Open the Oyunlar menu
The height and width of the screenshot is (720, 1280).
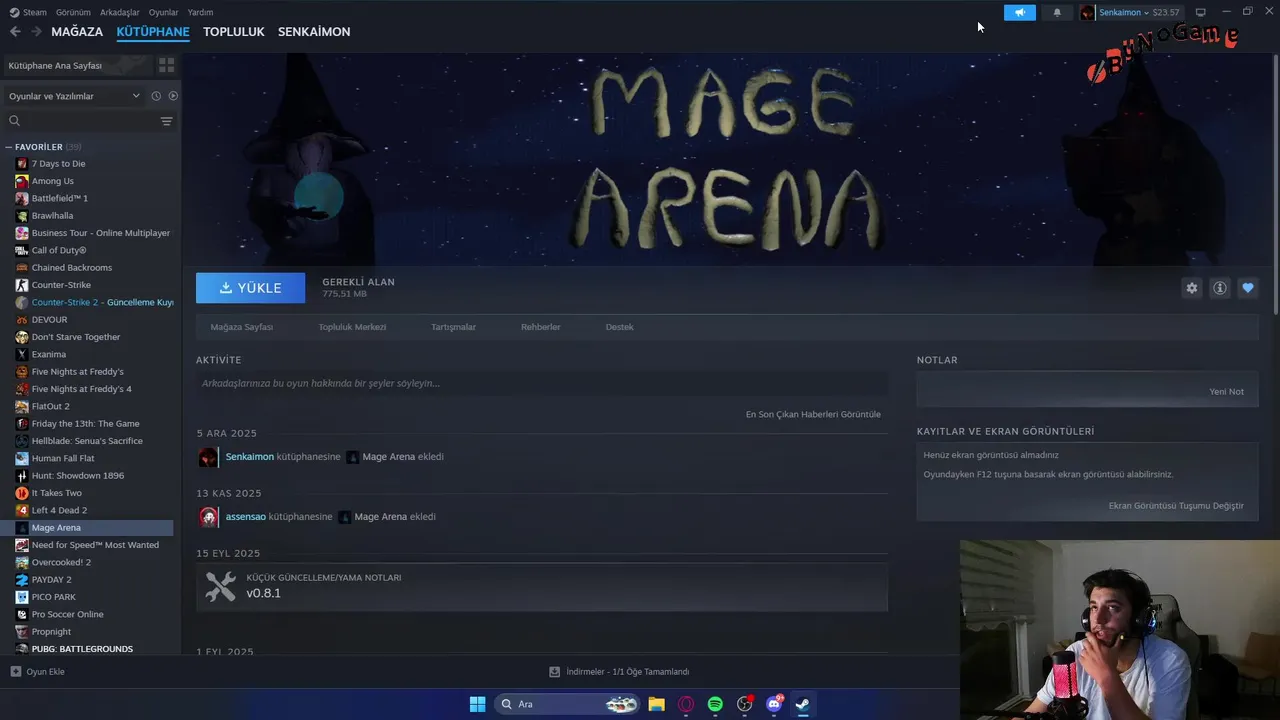coord(163,12)
